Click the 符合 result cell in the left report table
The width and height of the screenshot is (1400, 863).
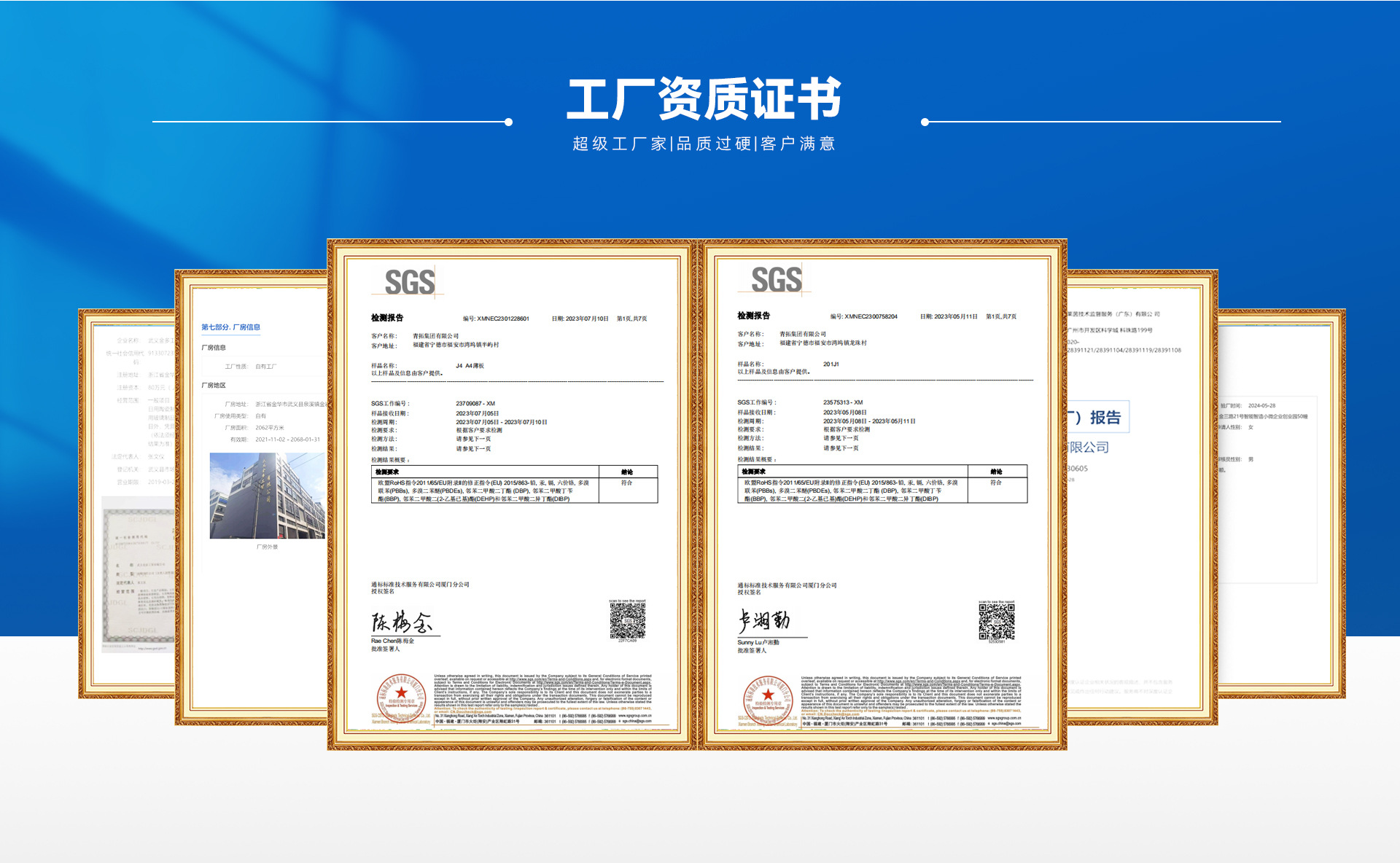(x=626, y=483)
